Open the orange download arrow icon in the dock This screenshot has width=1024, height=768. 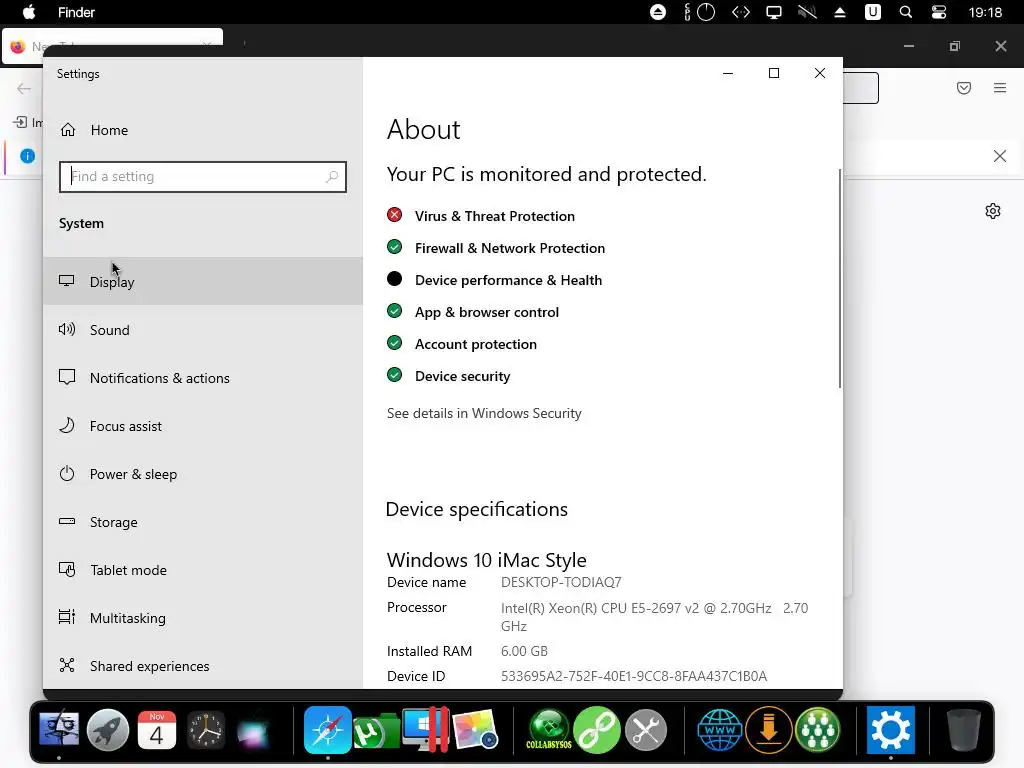pyautogui.click(x=769, y=729)
